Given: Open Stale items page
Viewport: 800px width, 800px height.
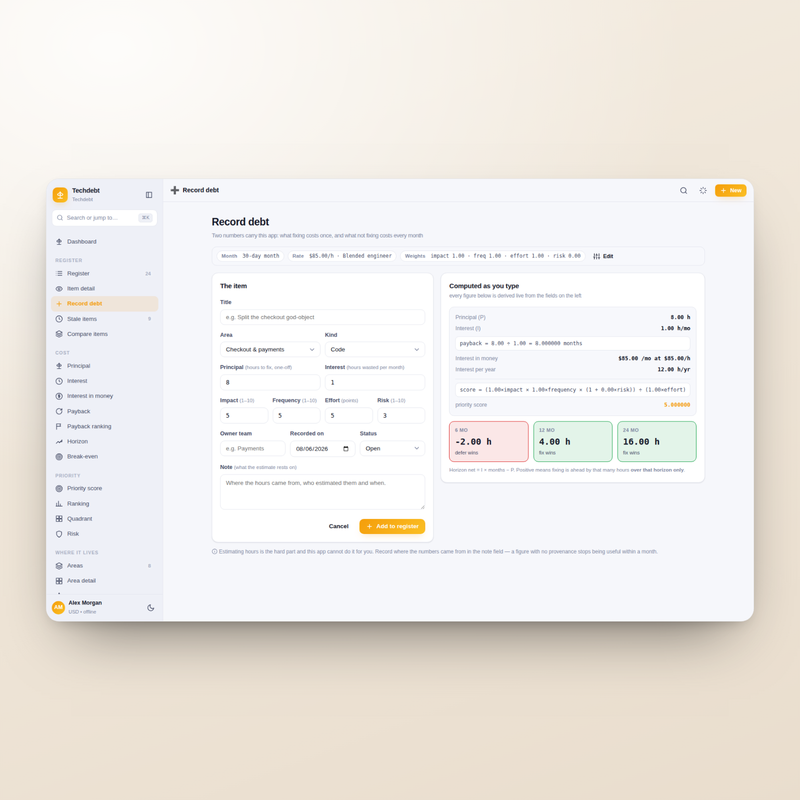Looking at the screenshot, I should click(x=105, y=319).
